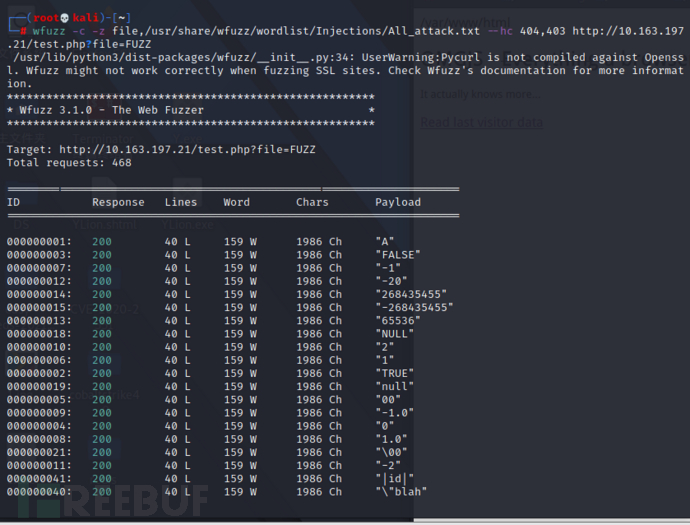Click the 'Chars' column header
Screen dimensions: 690x525
pos(312,202)
